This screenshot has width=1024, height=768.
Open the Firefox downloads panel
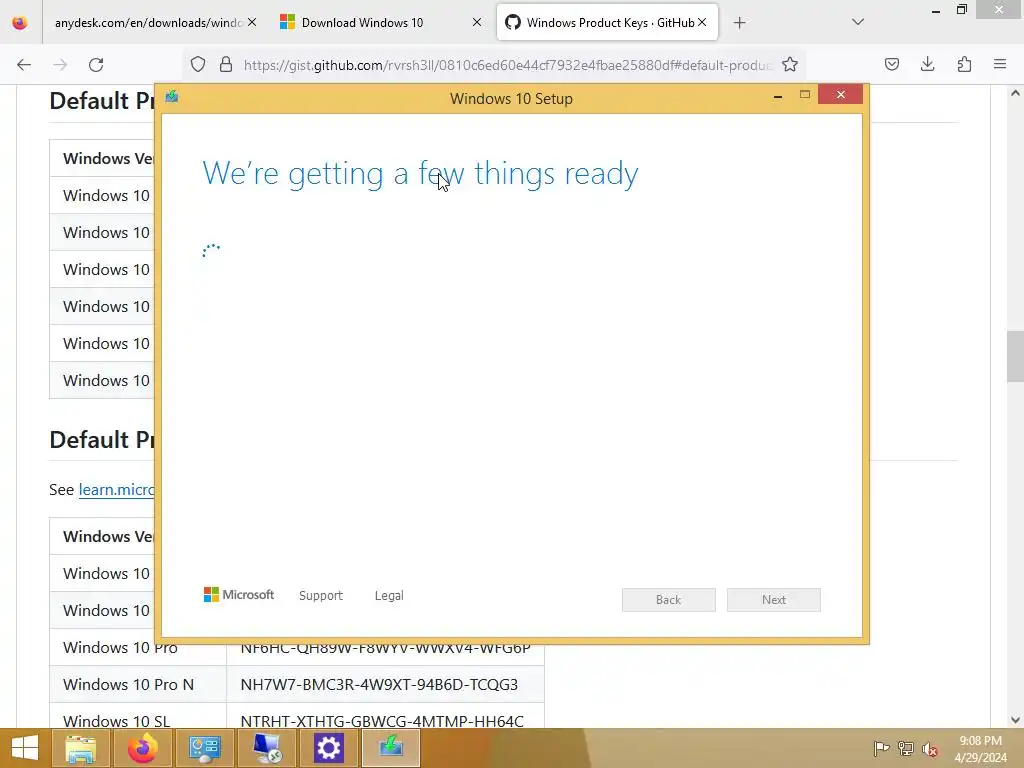point(927,64)
